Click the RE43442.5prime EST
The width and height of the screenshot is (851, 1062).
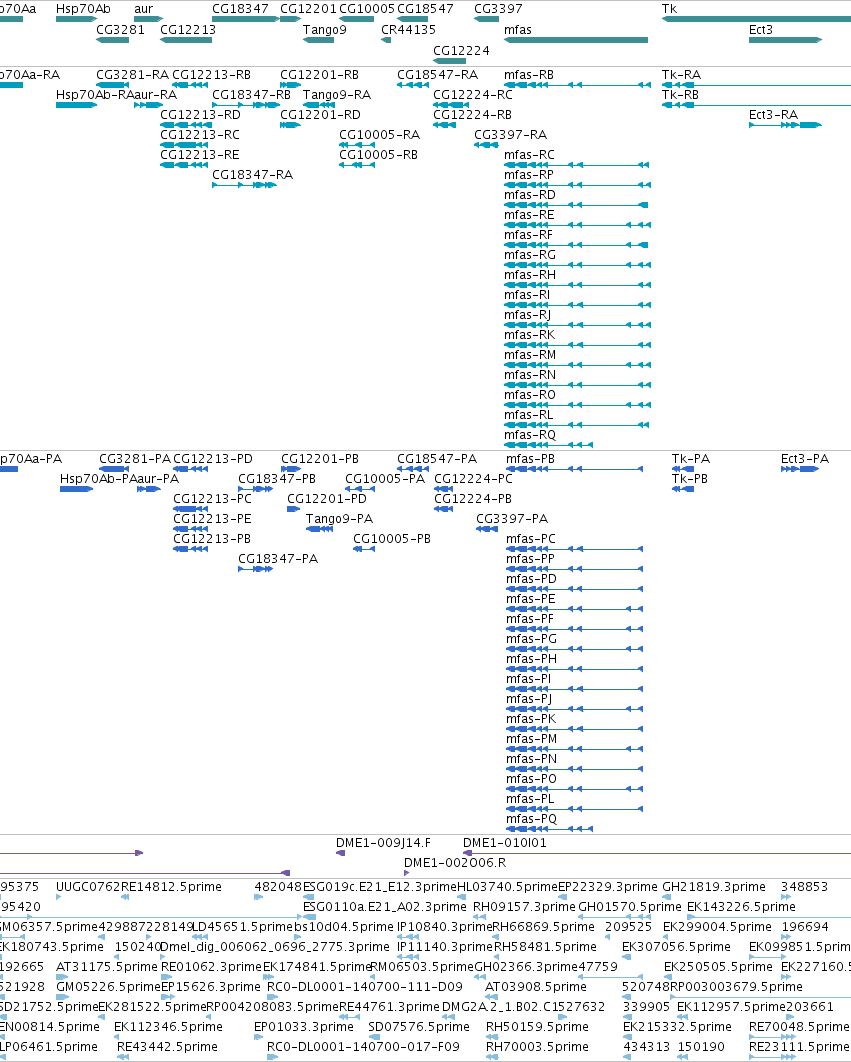tap(123, 1057)
